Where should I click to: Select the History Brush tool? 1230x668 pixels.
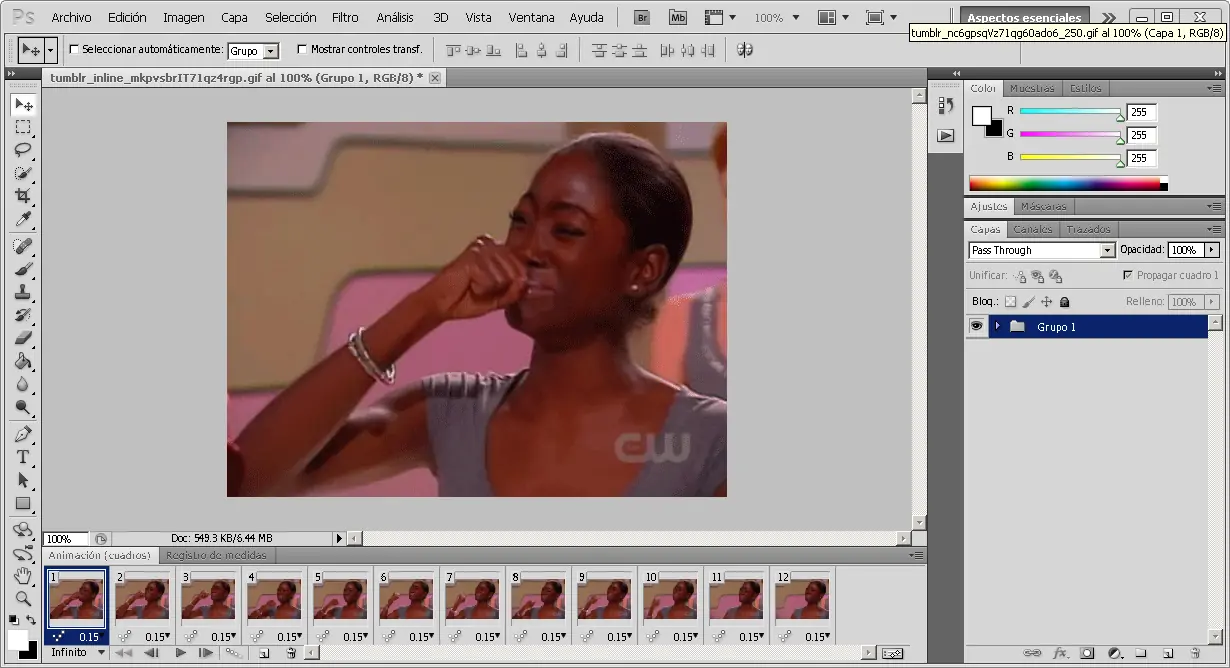[x=23, y=315]
